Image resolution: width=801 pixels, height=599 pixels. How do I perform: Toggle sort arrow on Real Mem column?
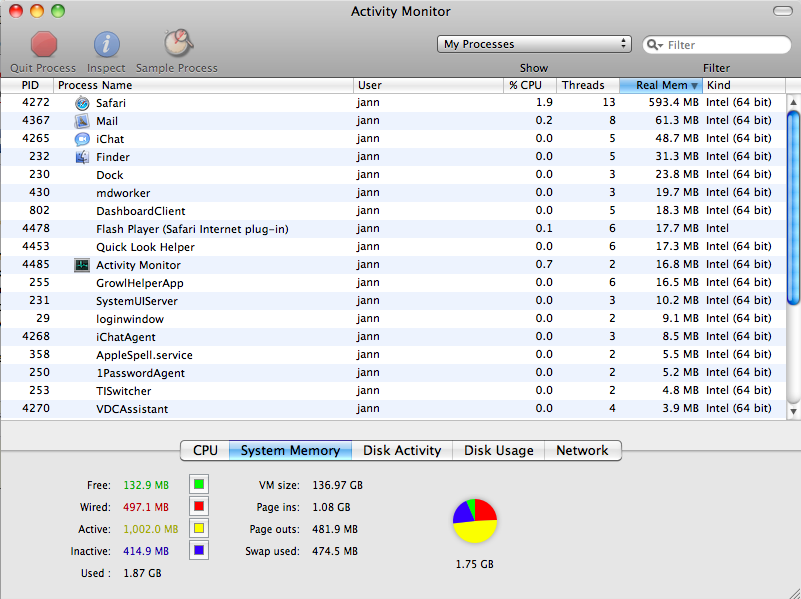694,86
